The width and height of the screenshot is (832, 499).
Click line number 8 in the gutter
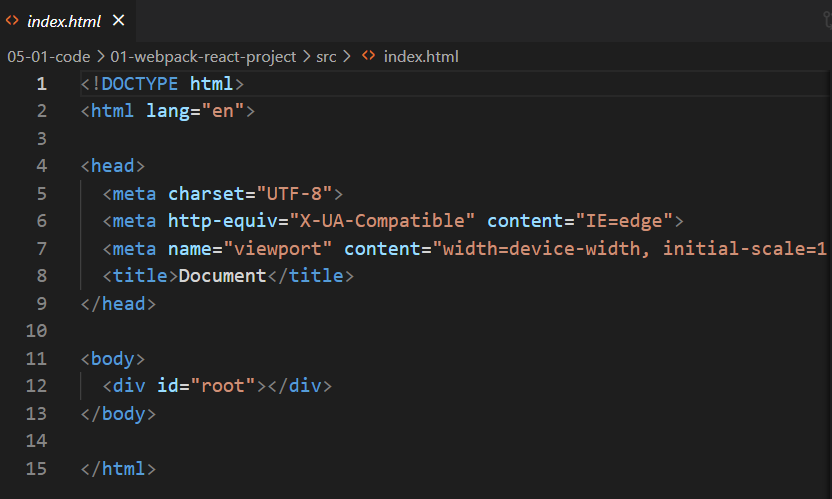tap(41, 276)
